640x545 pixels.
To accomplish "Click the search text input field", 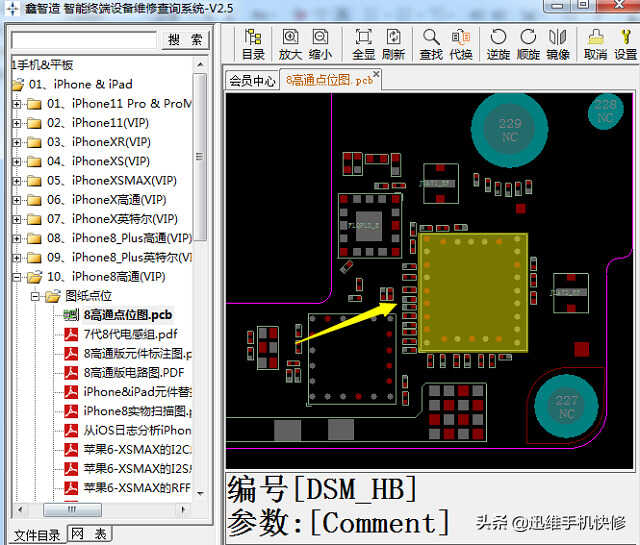I will [84, 40].
